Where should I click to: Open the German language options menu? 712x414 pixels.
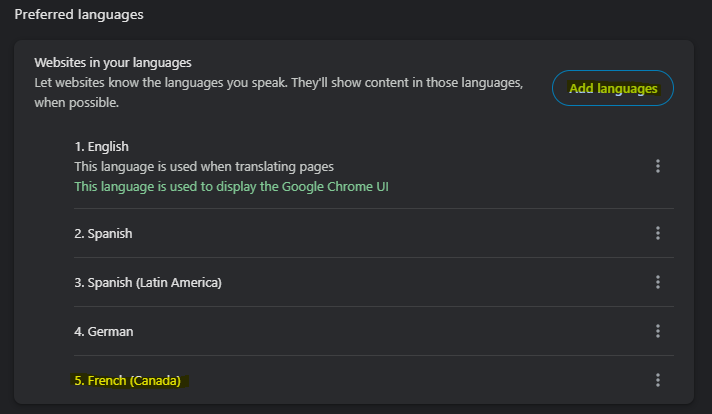point(657,331)
